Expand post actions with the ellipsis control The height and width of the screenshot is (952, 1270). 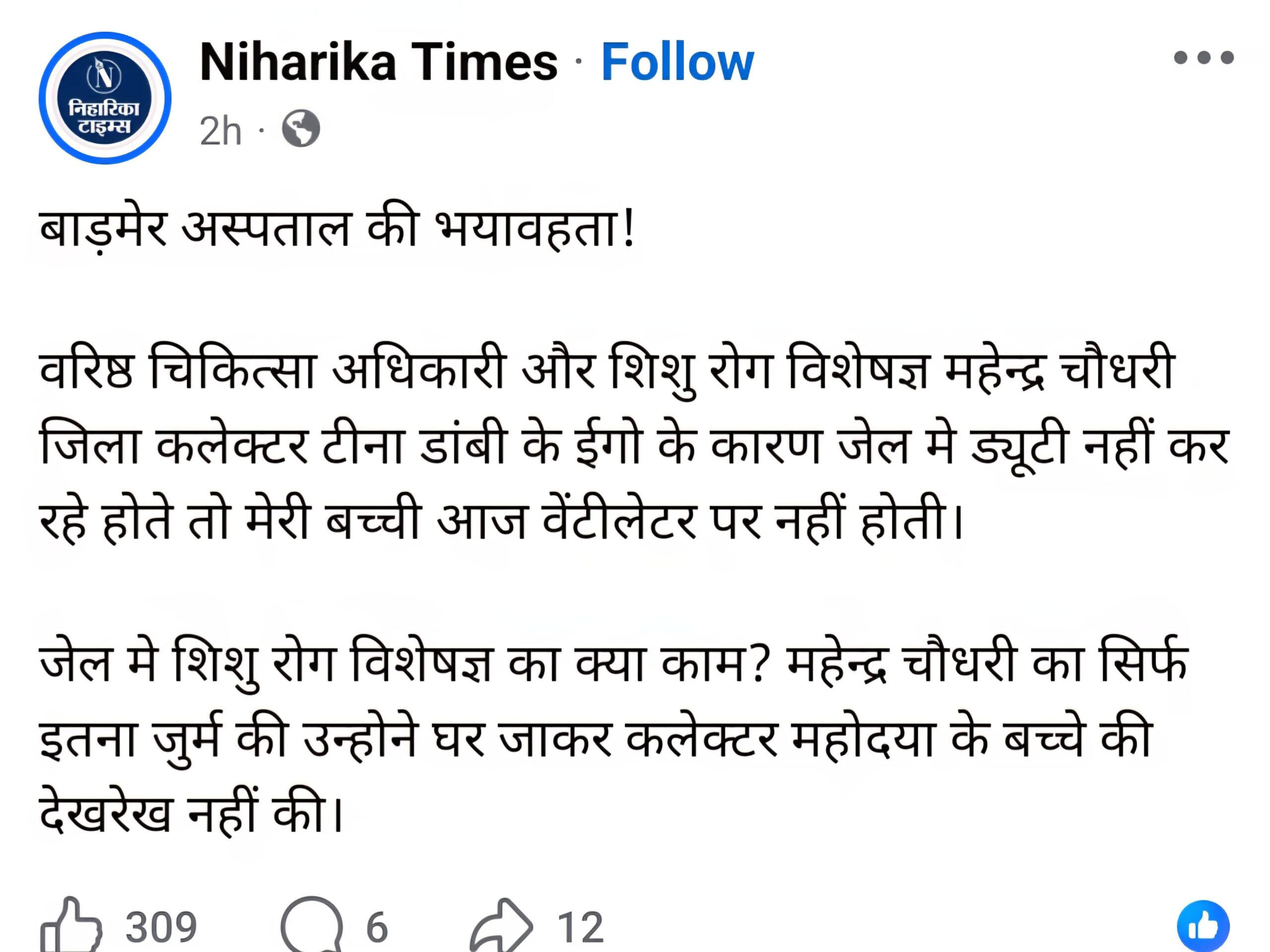point(1203,58)
